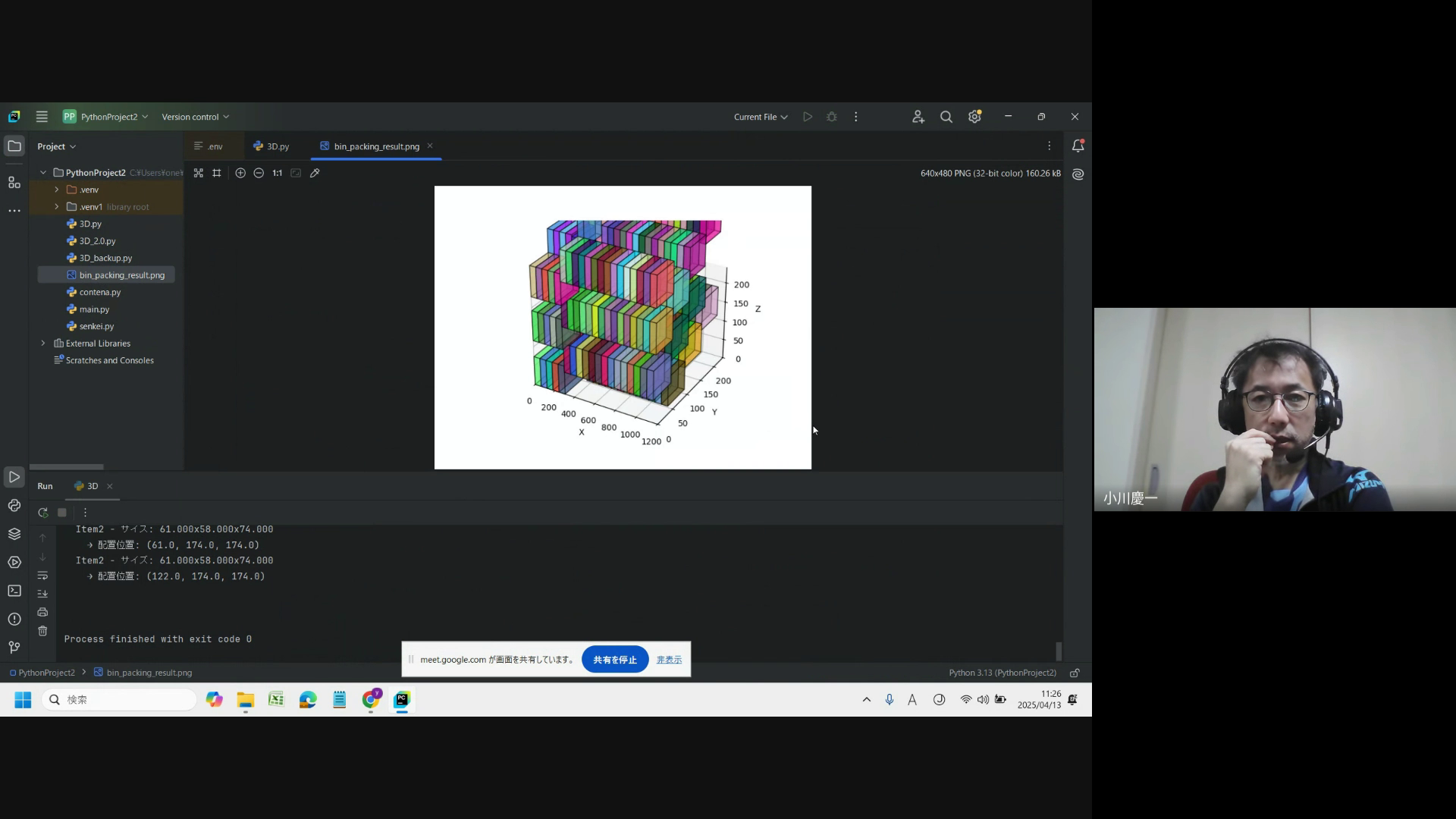The height and width of the screenshot is (819, 1456).
Task: Clear run console with trash icon
Action: click(42, 631)
